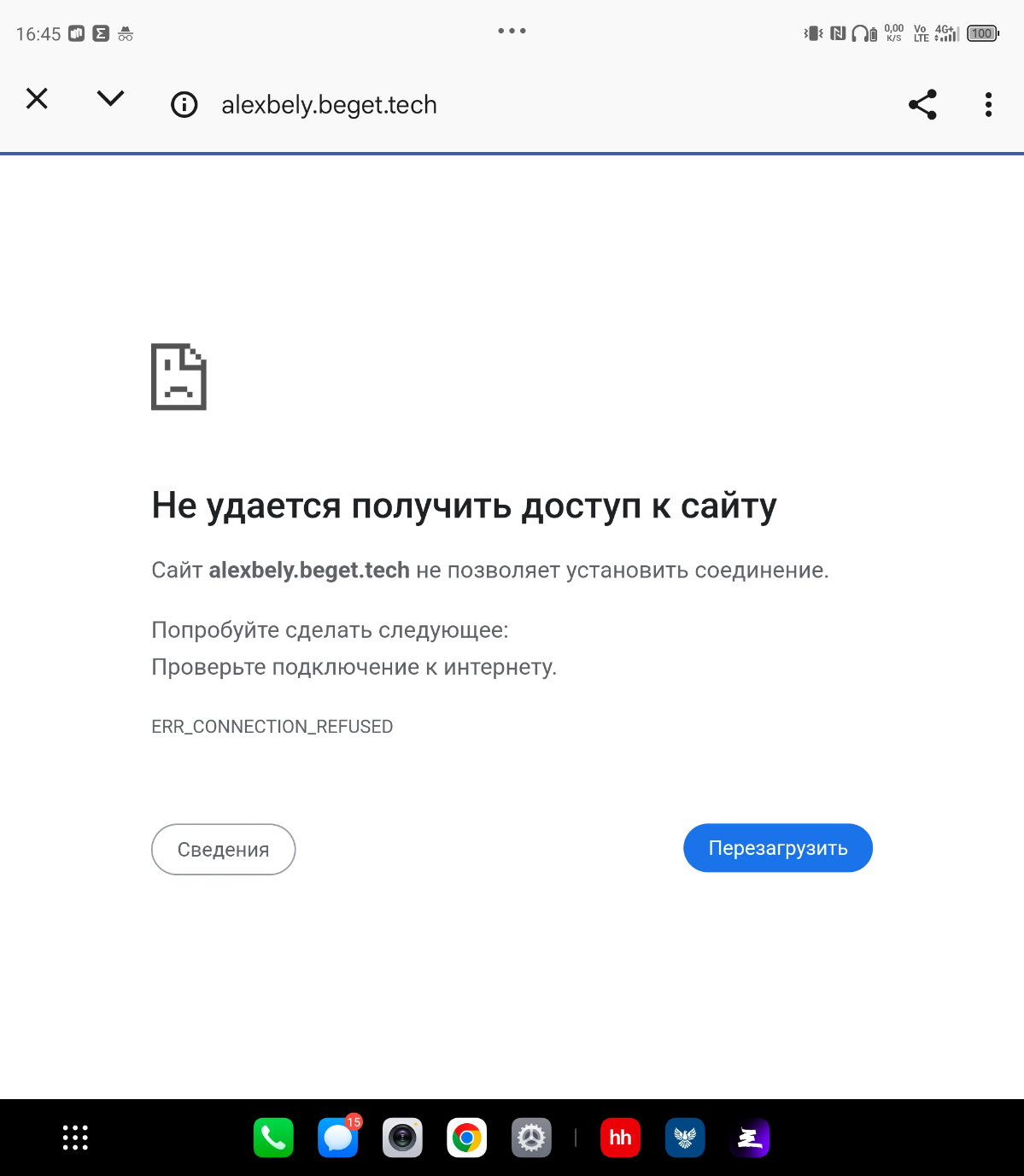Share the page via the share icon

click(x=922, y=104)
